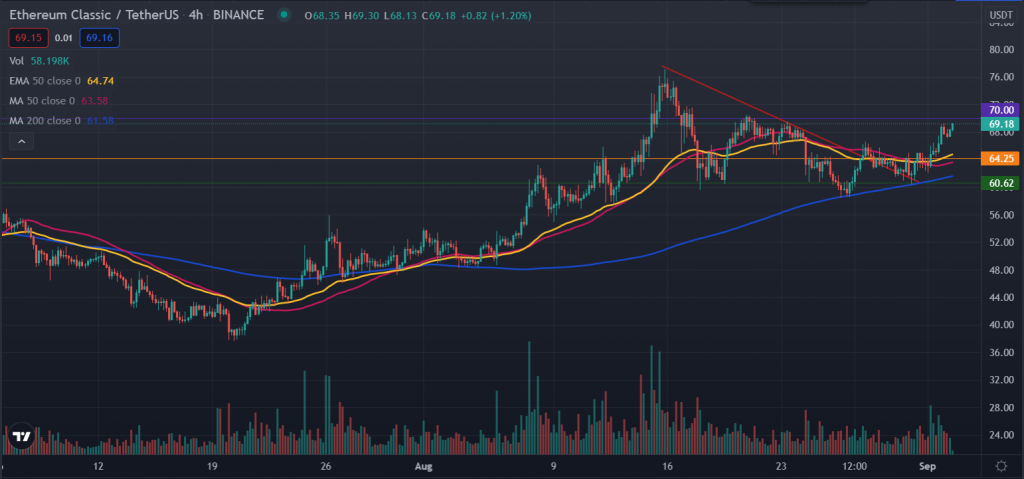Select the MA 50 close 0 indicator
Screen dimensions: 1024x479
pyautogui.click(x=42, y=101)
